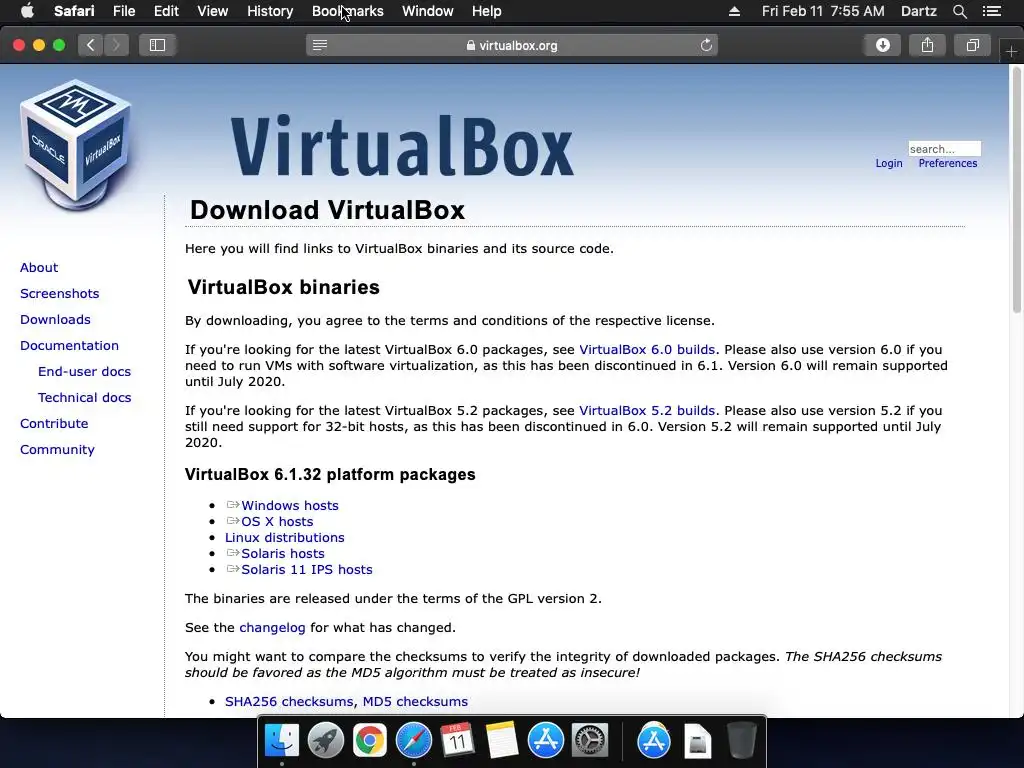Open Linux distributions link
Image resolution: width=1024 pixels, height=768 pixels.
coord(284,537)
